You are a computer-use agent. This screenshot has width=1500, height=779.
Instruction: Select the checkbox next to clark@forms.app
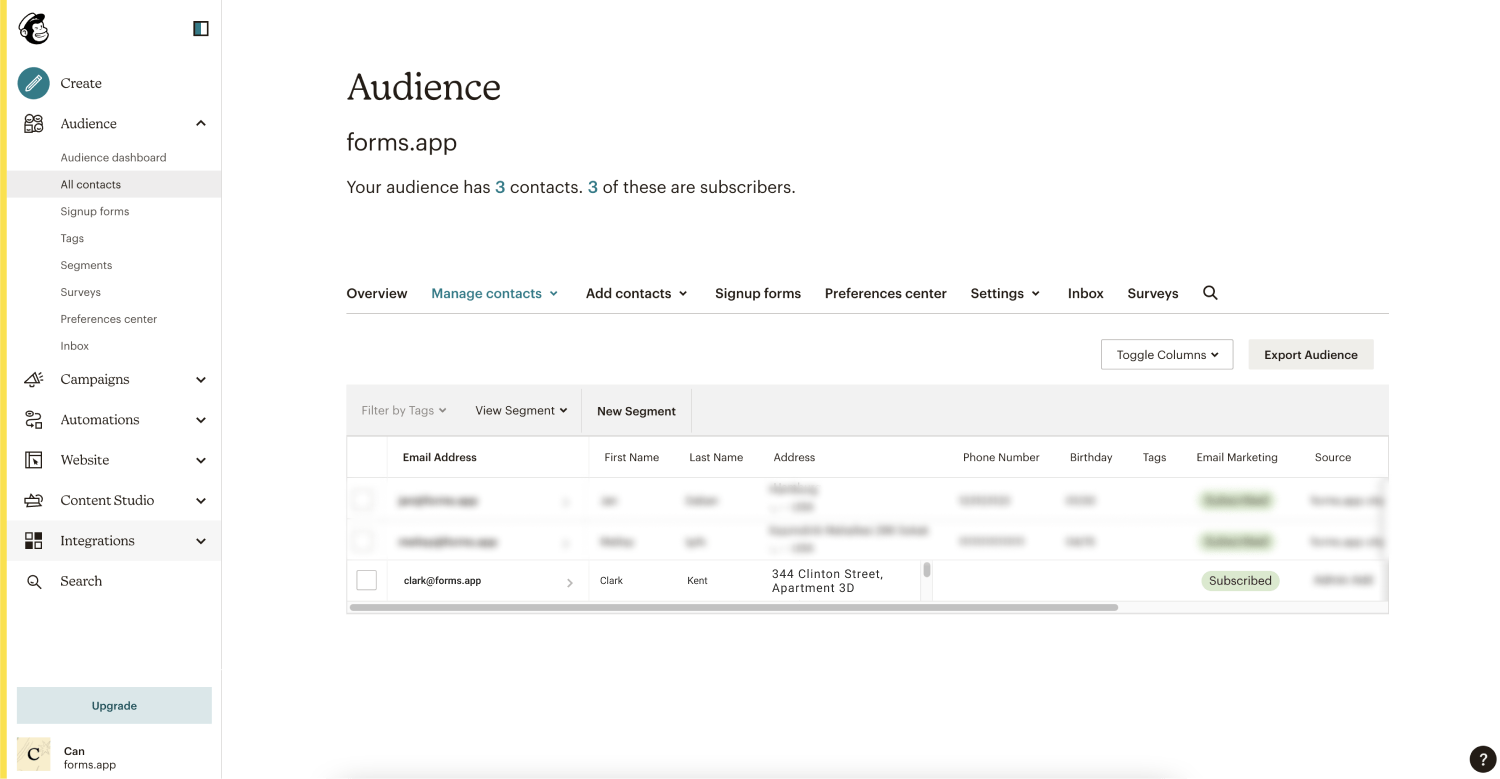366,580
